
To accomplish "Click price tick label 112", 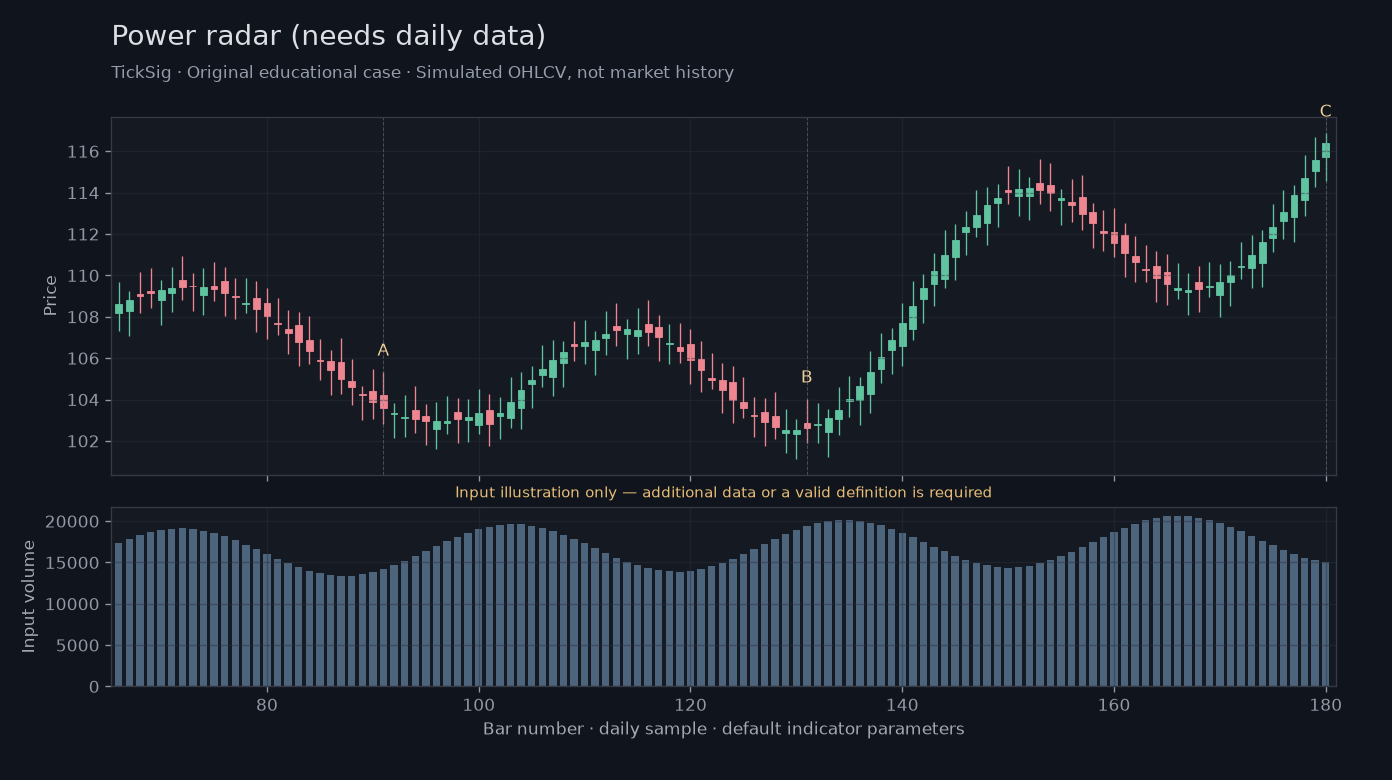I will tap(84, 234).
